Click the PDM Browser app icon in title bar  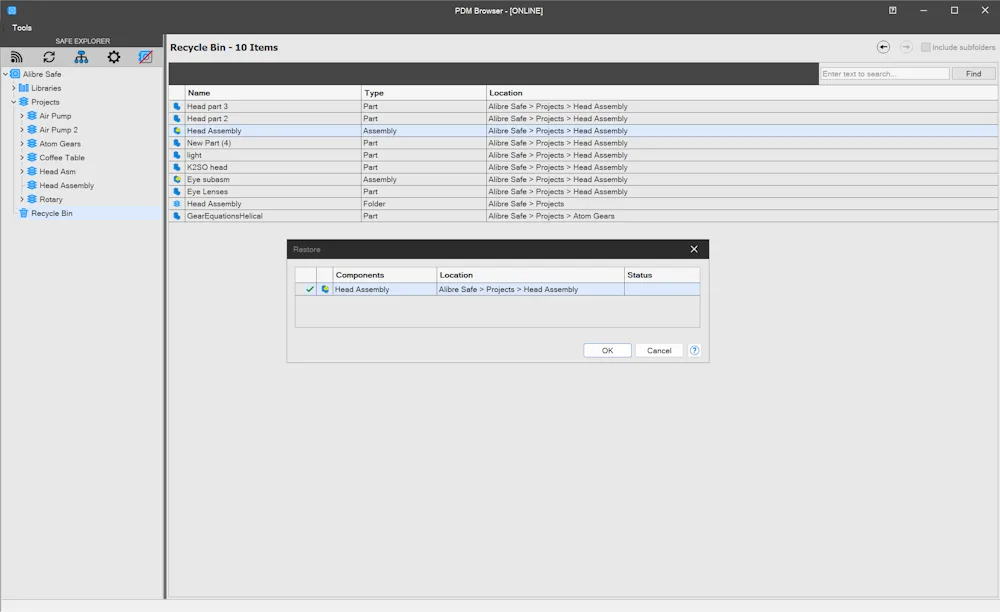11,10
